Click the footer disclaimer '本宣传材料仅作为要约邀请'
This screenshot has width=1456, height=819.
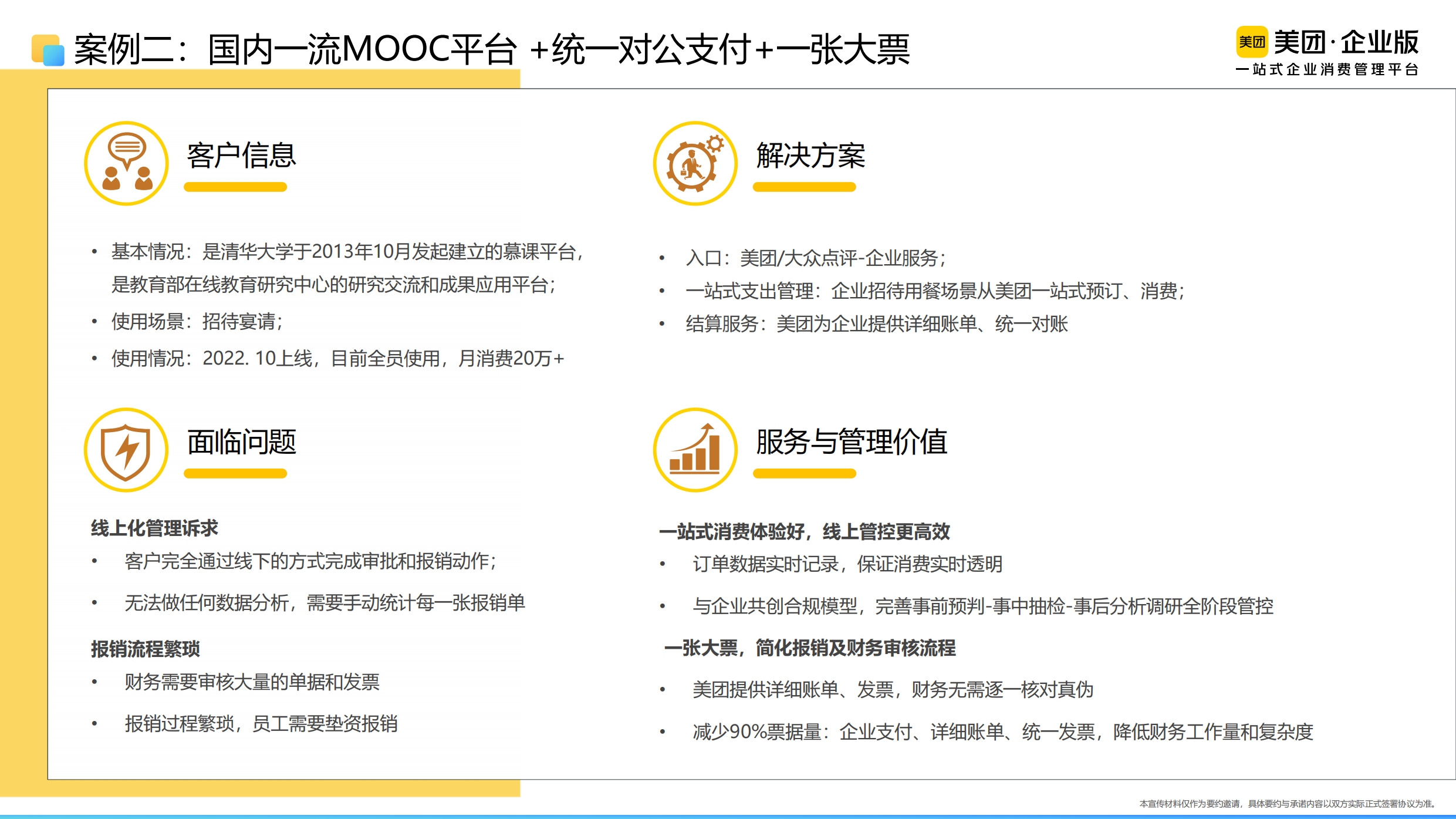tap(1287, 804)
